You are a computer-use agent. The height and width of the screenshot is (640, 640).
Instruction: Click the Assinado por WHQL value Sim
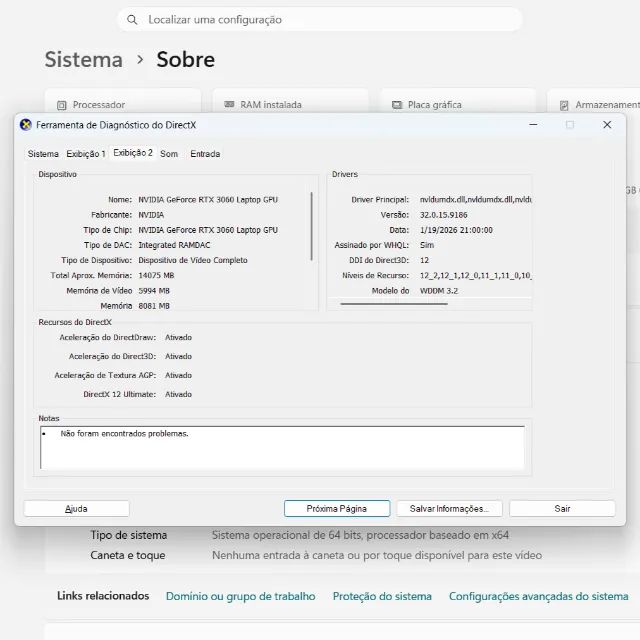[427, 245]
